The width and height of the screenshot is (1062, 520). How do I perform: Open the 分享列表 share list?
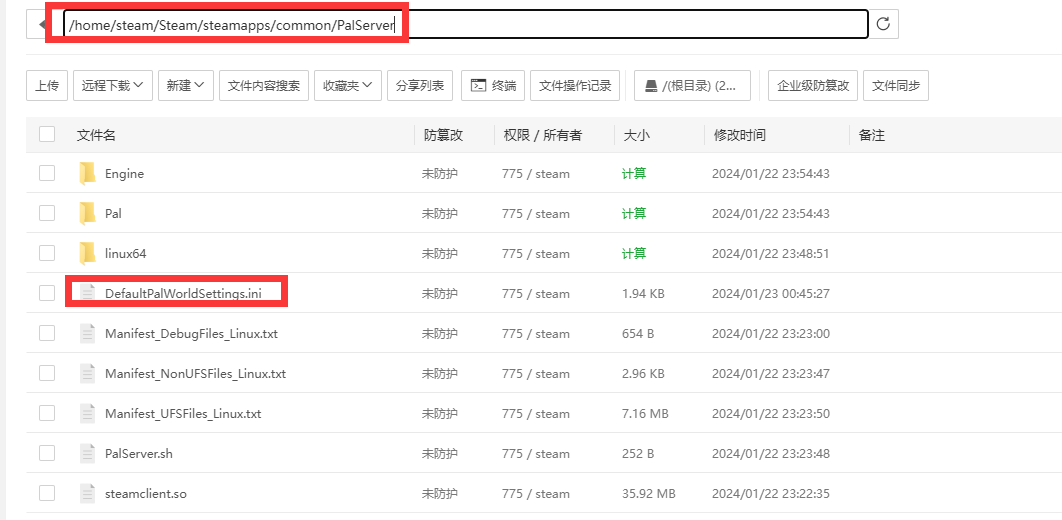(x=420, y=85)
